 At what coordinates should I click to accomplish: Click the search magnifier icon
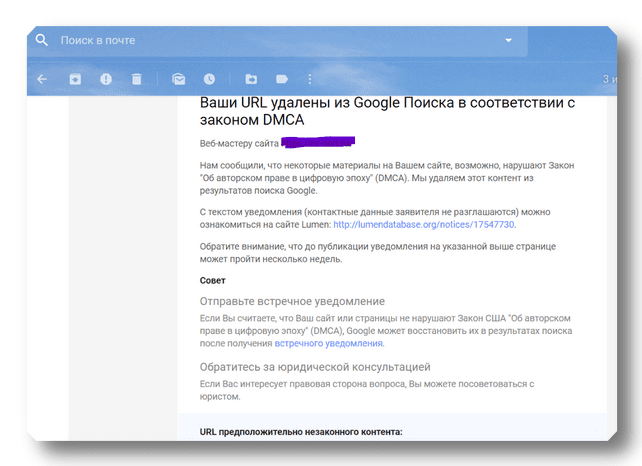tap(42, 40)
